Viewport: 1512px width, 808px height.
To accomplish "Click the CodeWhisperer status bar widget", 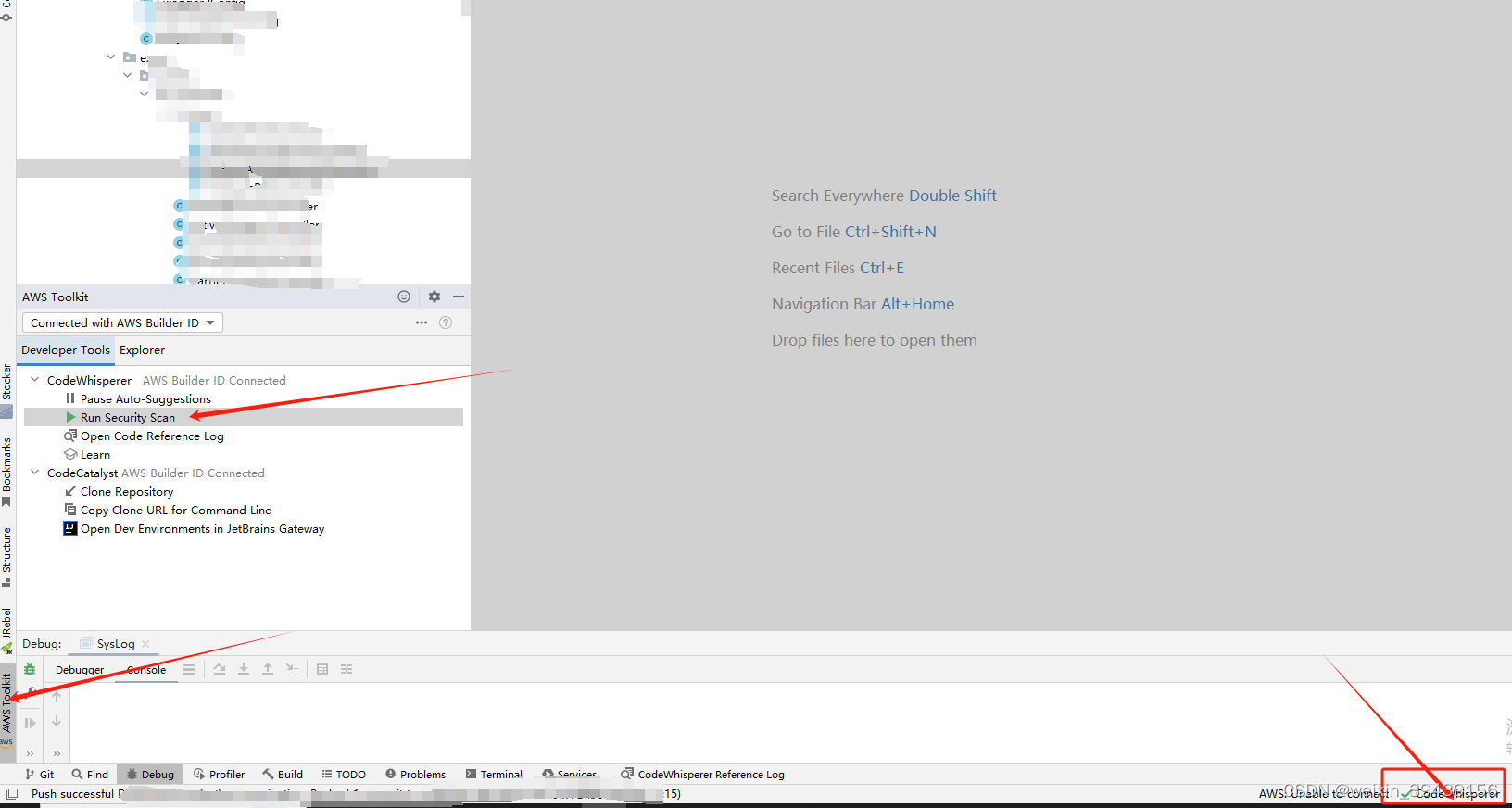I will [x=1451, y=794].
